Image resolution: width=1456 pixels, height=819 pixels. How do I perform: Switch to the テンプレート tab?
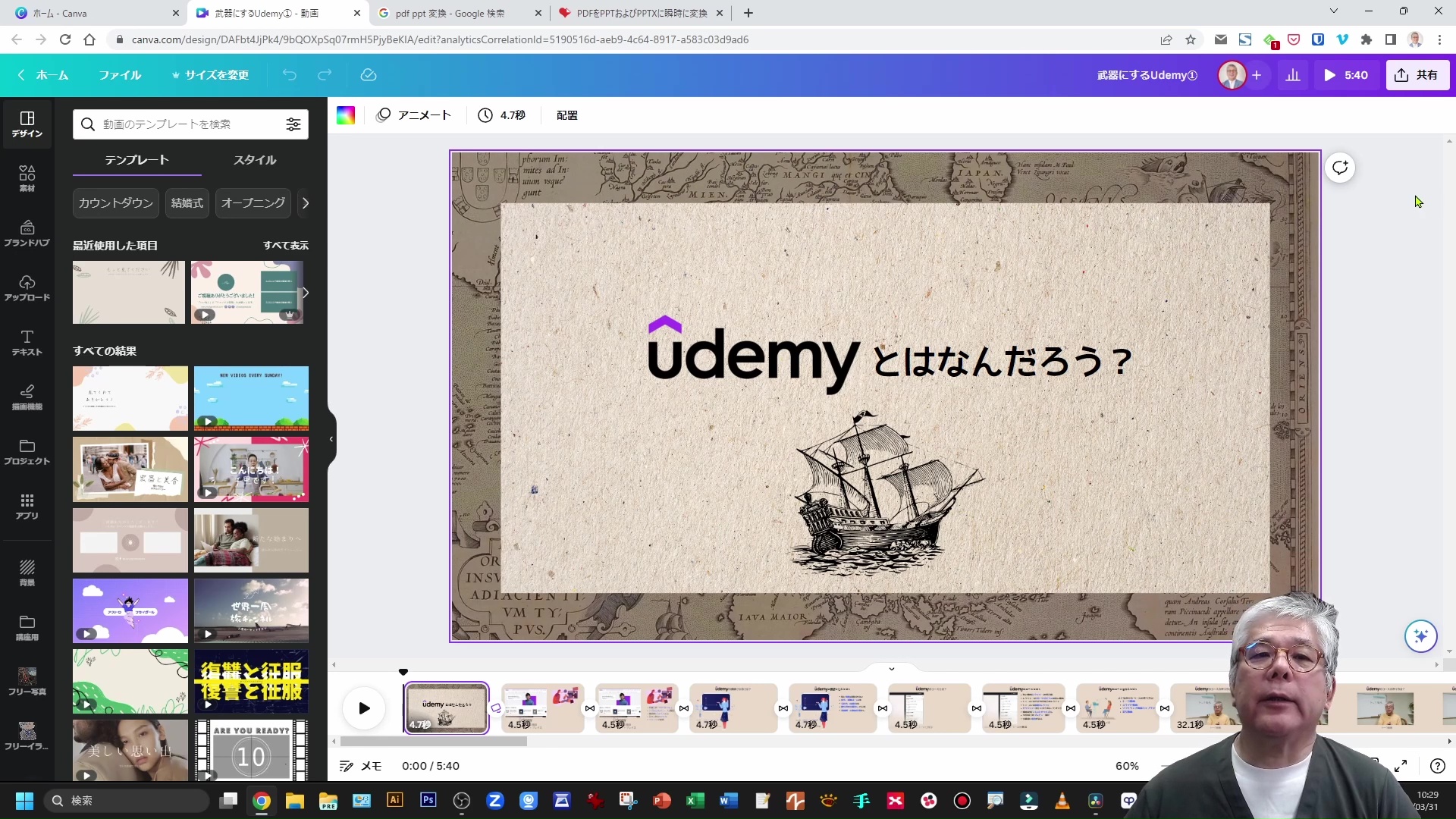point(136,160)
